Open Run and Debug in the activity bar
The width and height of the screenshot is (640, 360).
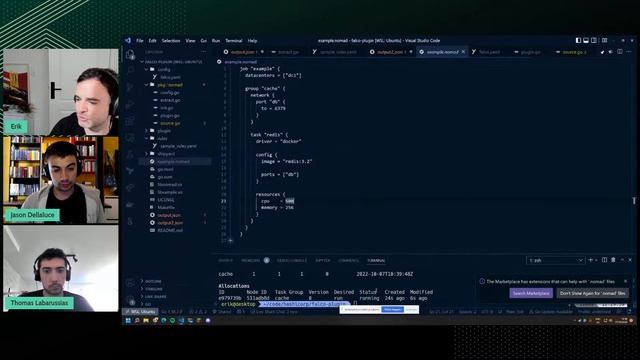130,104
